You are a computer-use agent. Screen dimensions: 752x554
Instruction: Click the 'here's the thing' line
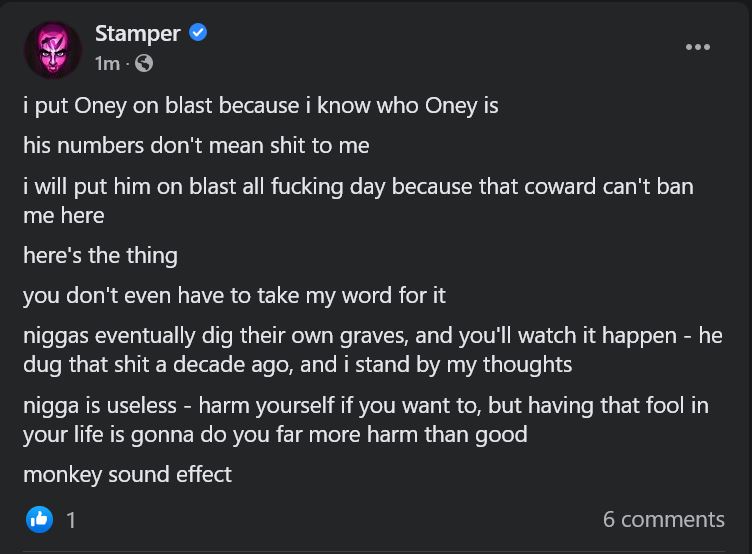(100, 255)
